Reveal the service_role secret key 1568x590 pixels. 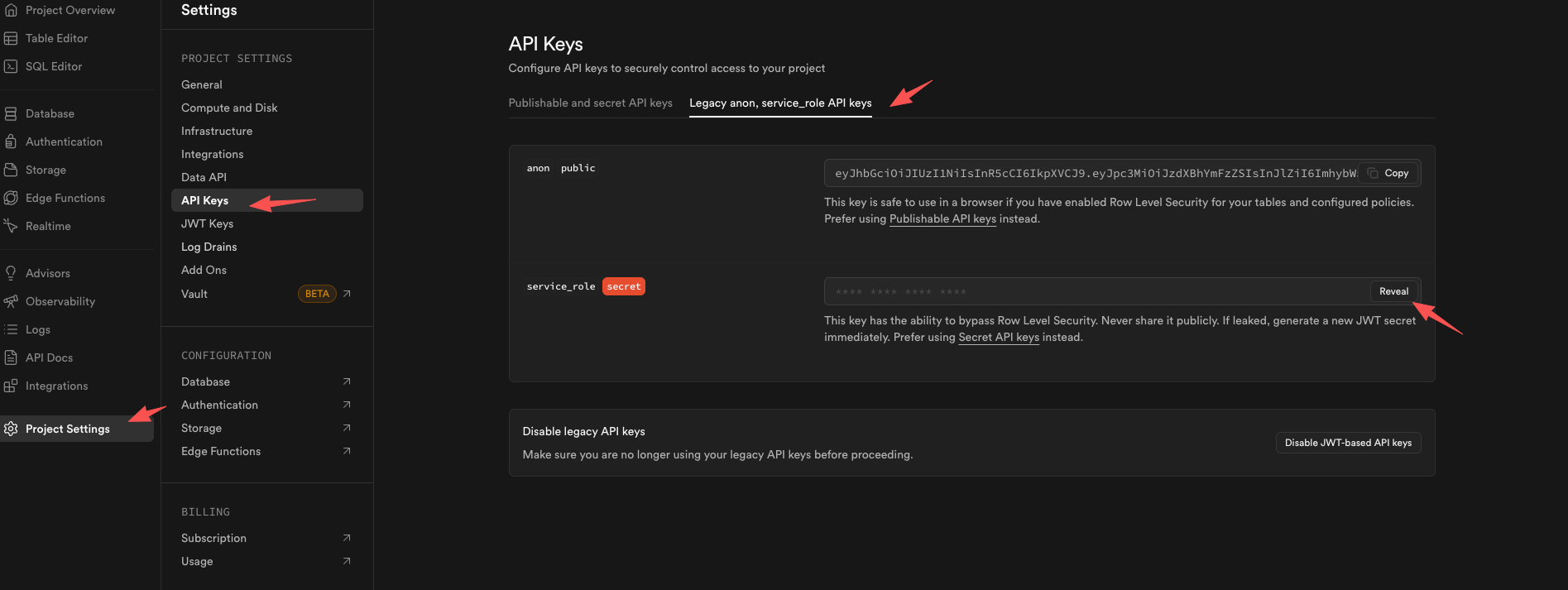(x=1393, y=291)
